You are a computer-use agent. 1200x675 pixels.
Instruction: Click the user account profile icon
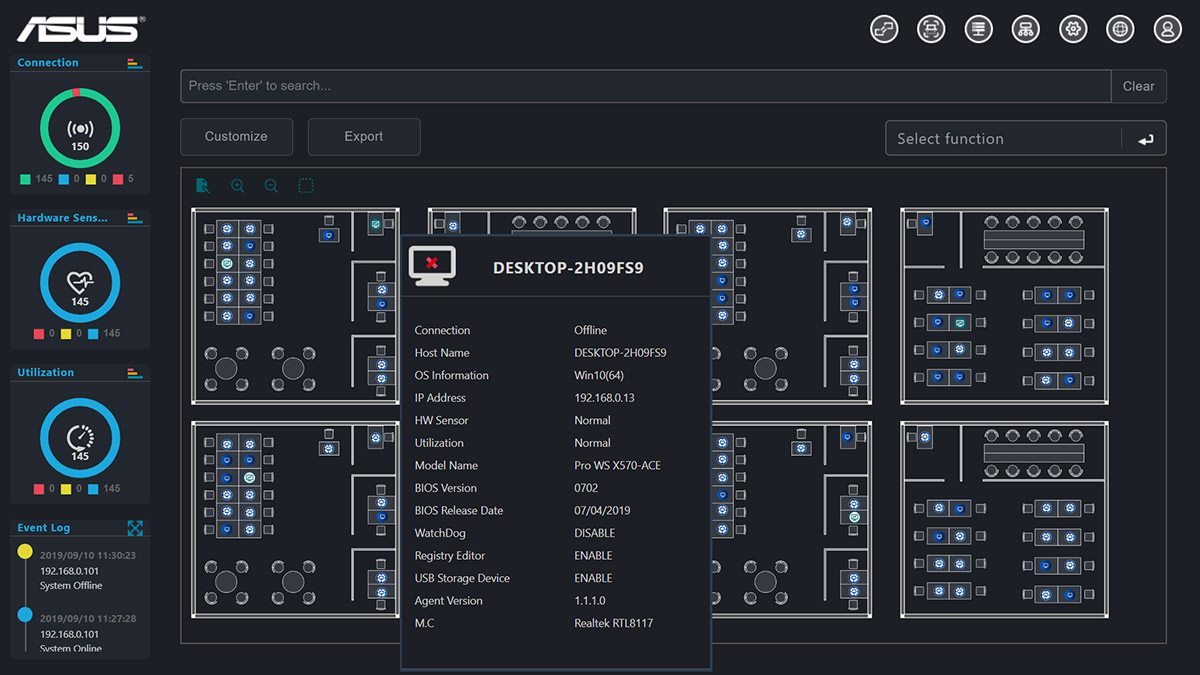pyautogui.click(x=1167, y=30)
